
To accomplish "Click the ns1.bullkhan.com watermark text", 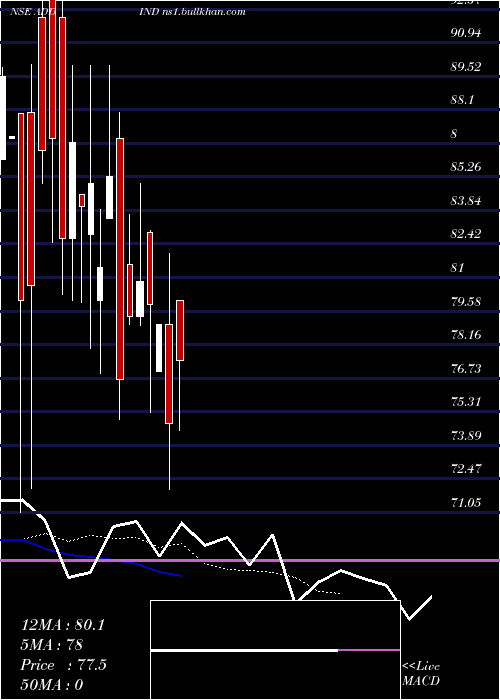I will coord(203,12).
